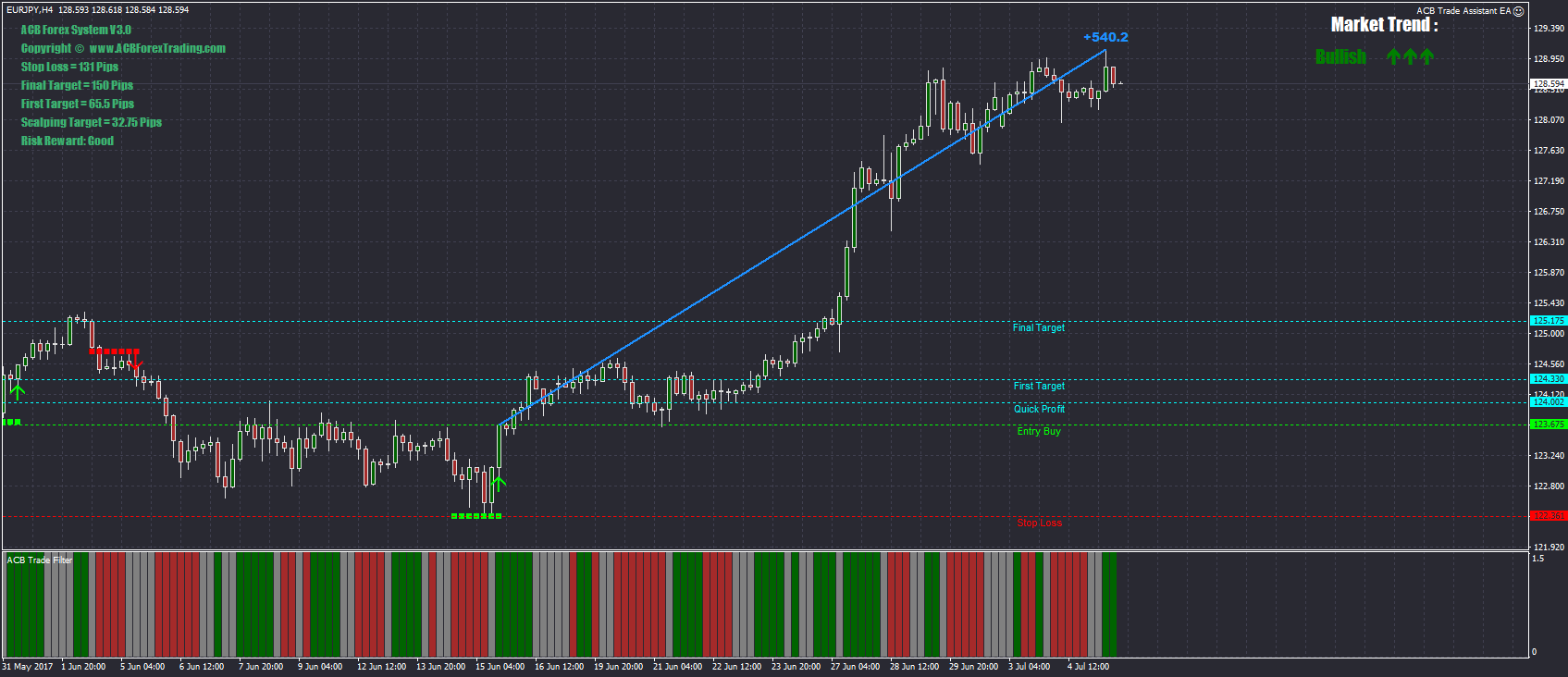The height and width of the screenshot is (677, 1568).
Task: Click the EURJPY,H4 symbol header text
Action: pyautogui.click(x=29, y=10)
